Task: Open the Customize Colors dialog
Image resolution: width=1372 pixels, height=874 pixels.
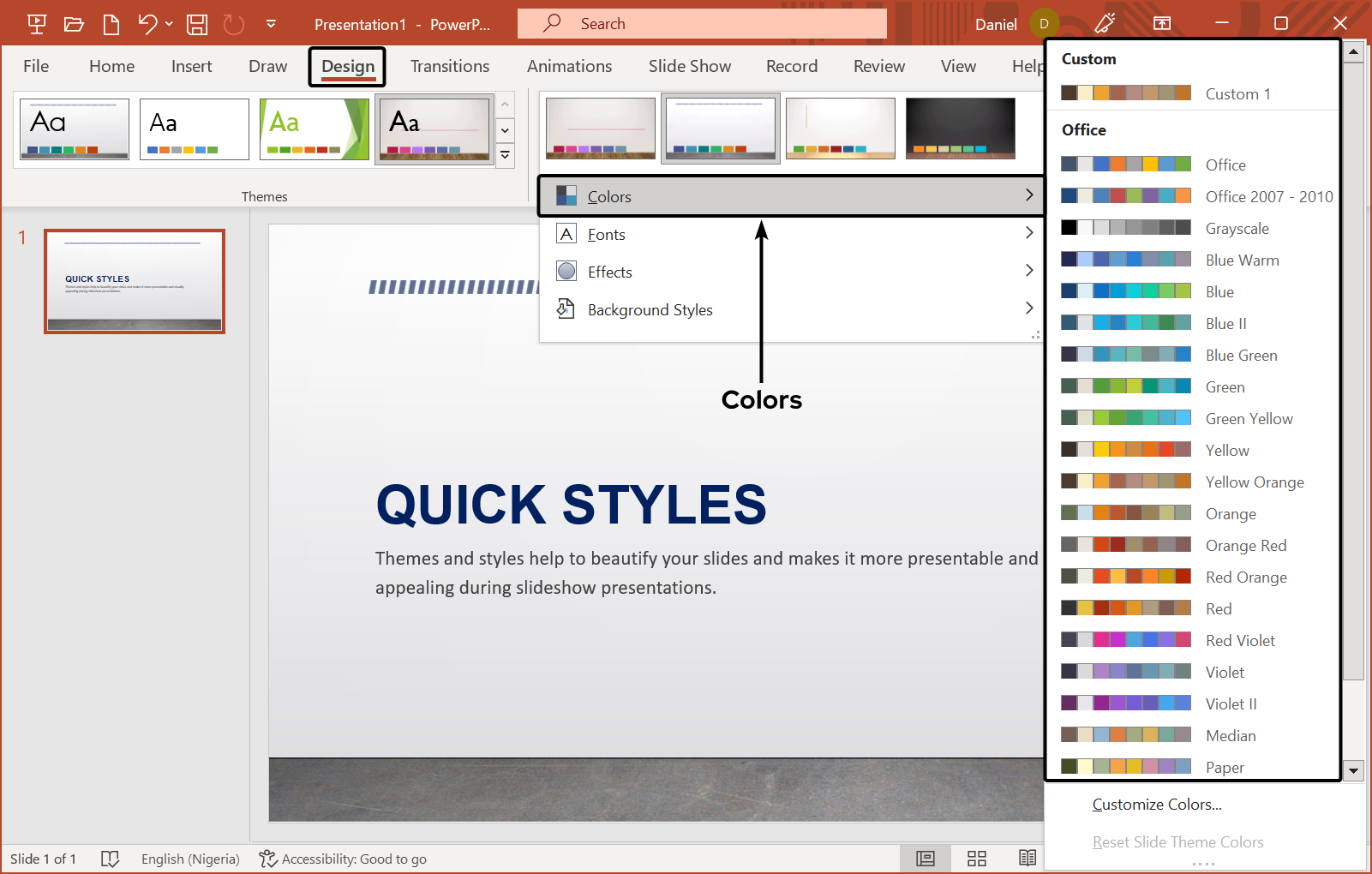Action: click(x=1156, y=804)
